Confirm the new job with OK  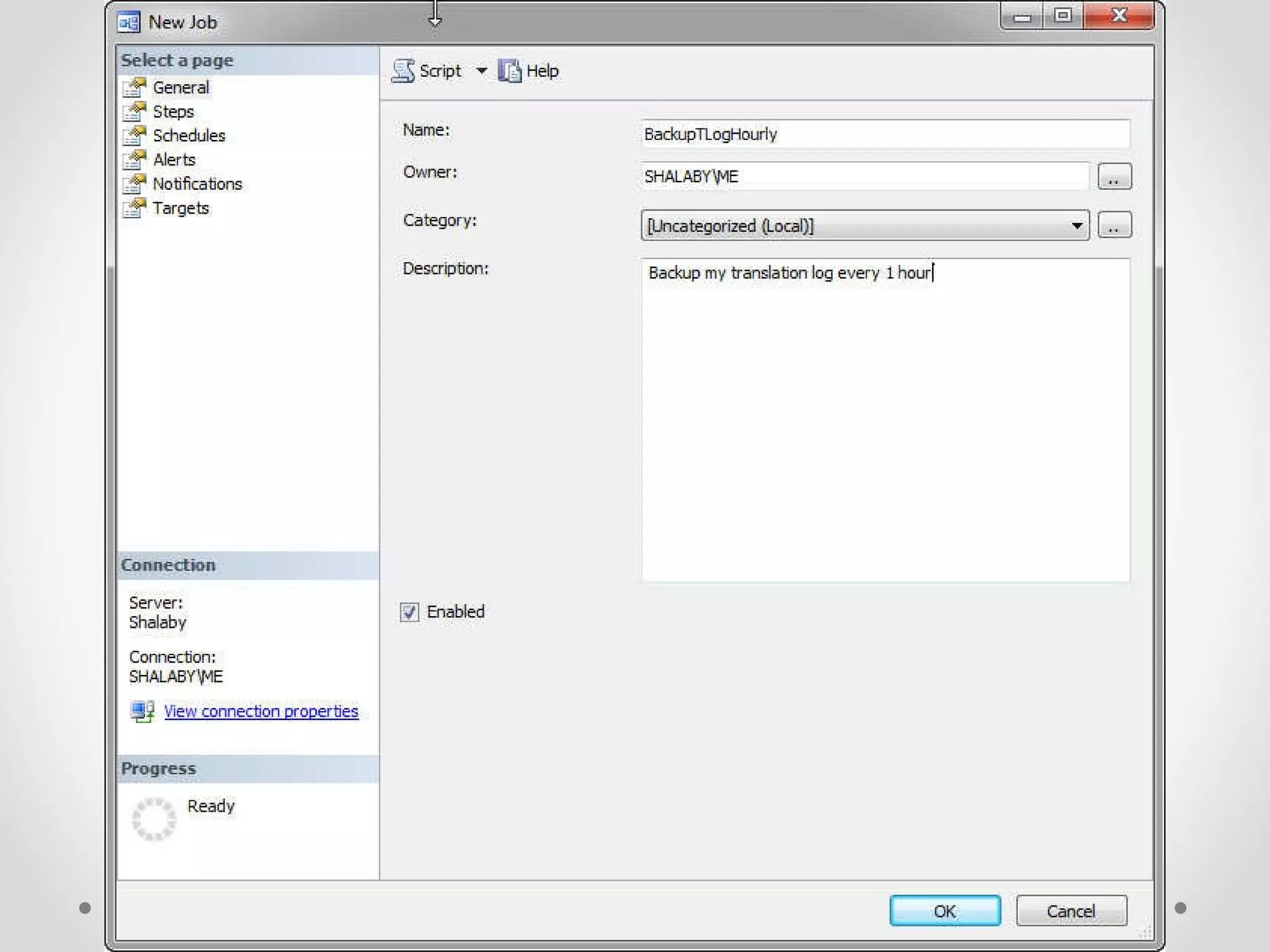click(944, 910)
